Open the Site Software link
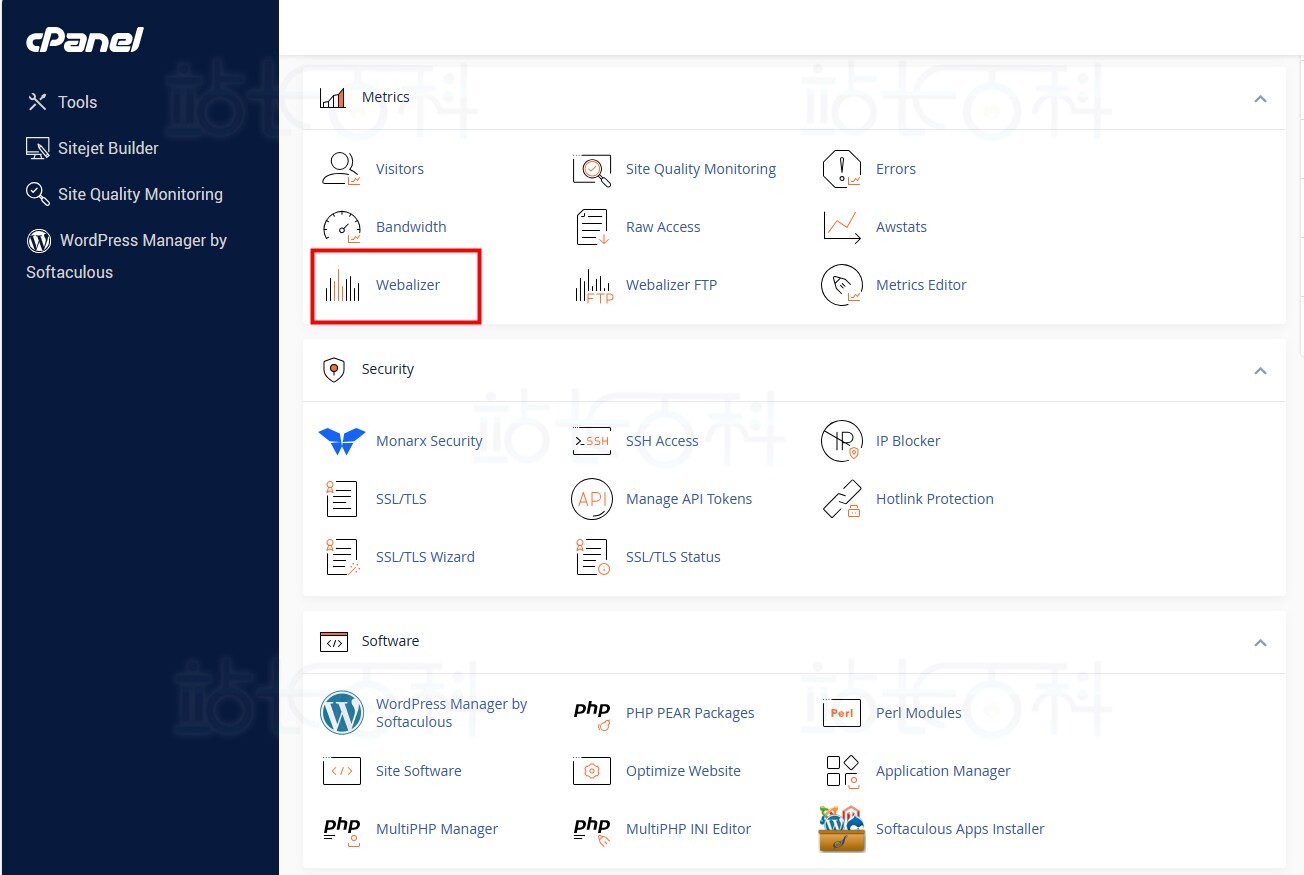This screenshot has height=875, width=1304. (x=419, y=771)
